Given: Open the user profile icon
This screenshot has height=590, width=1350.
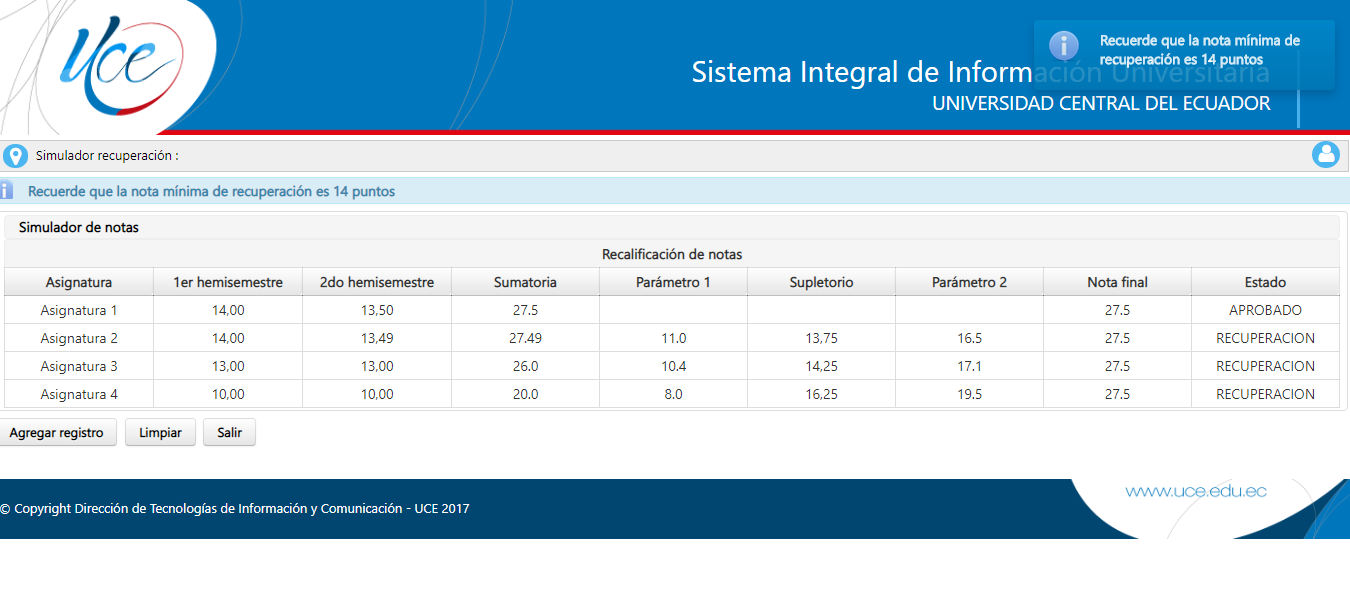Looking at the screenshot, I should (1327, 155).
